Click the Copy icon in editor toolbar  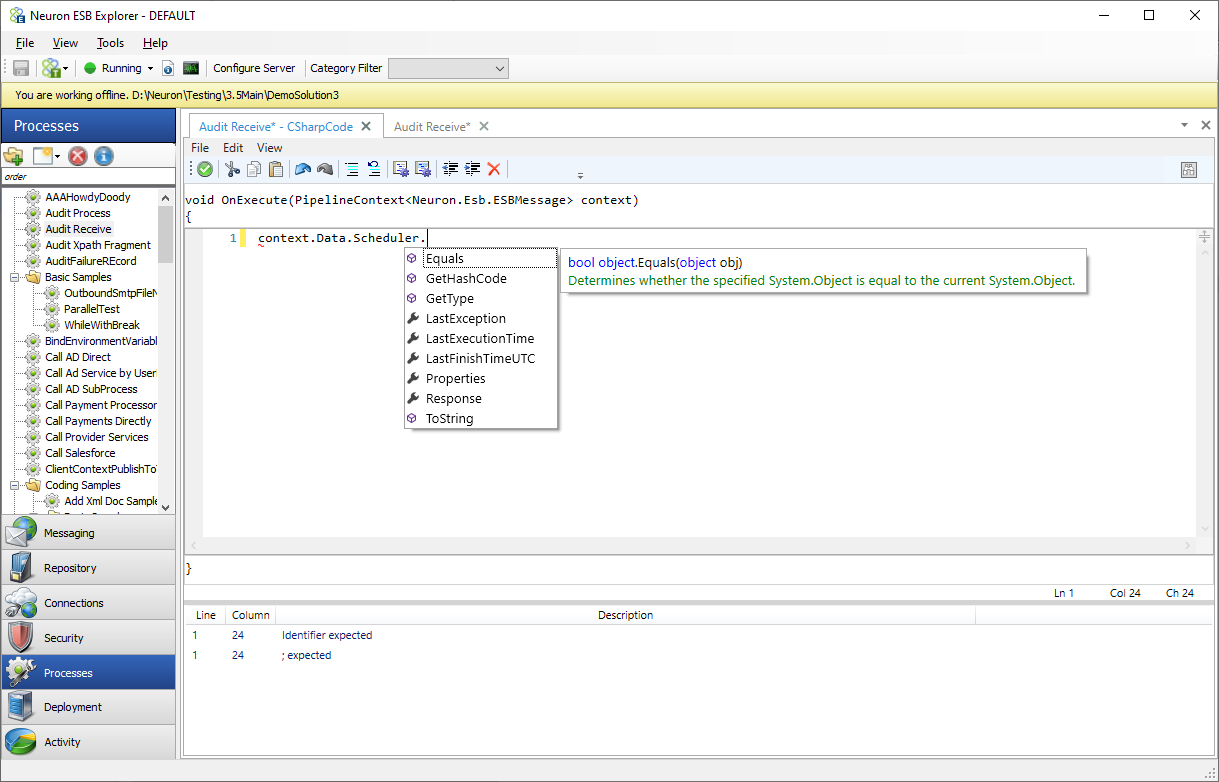(x=254, y=169)
